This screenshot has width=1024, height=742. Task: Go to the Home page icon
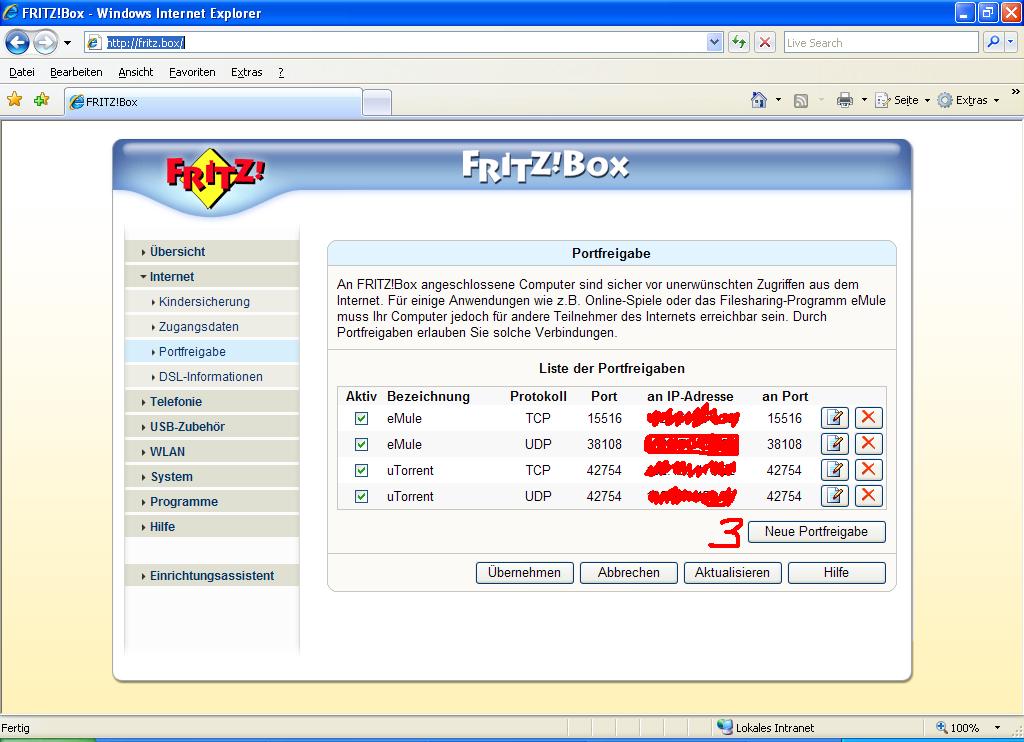(x=759, y=100)
